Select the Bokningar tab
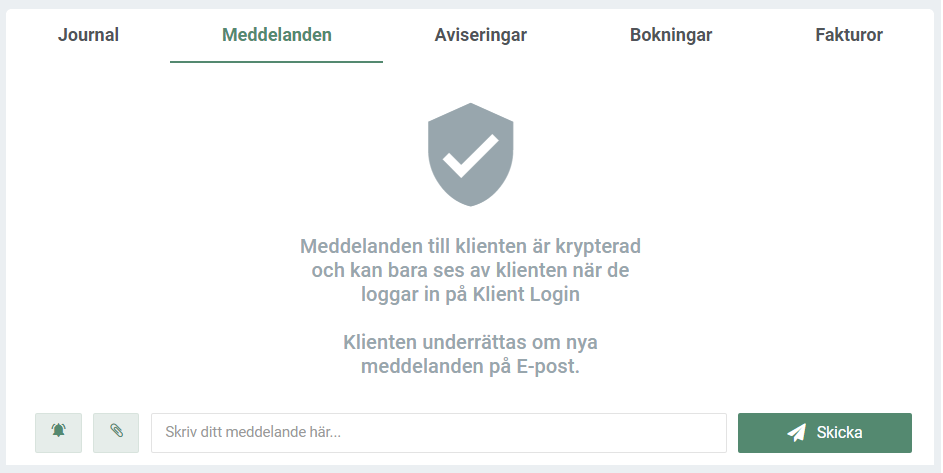Screen dimensions: 943x473 click(x=671, y=35)
